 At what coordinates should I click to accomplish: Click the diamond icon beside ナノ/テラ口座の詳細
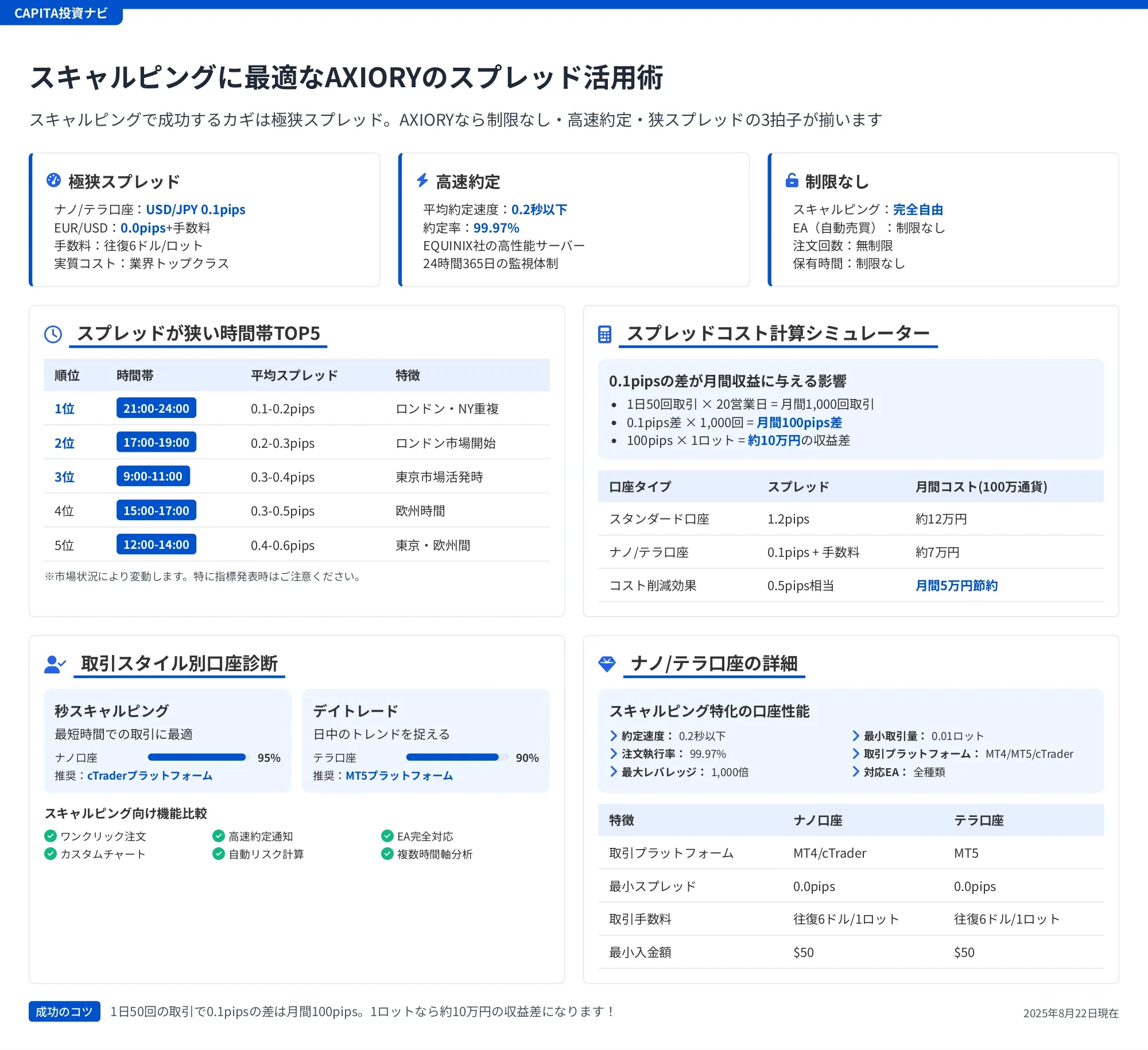click(x=607, y=664)
